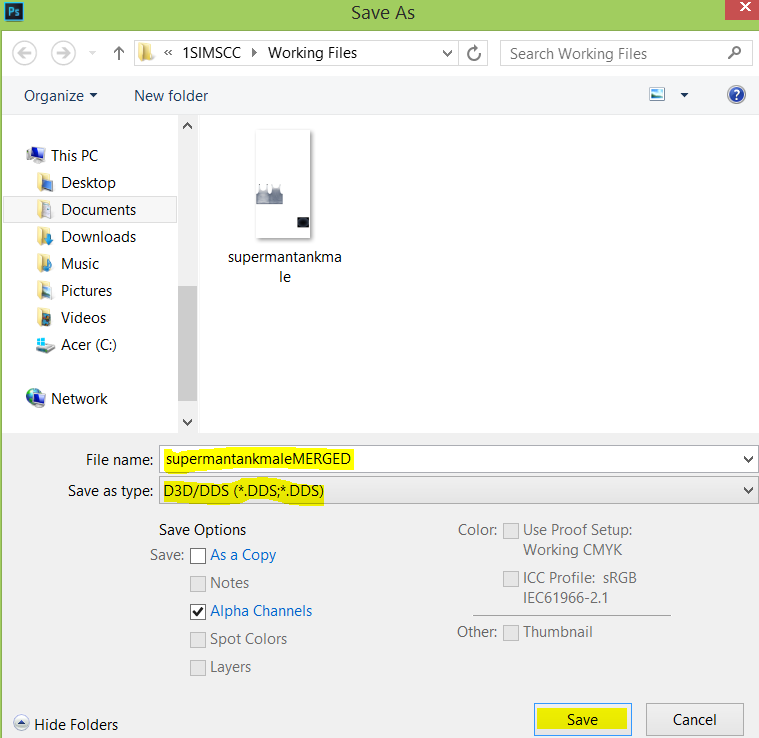Click the Back navigation arrow

coord(25,53)
